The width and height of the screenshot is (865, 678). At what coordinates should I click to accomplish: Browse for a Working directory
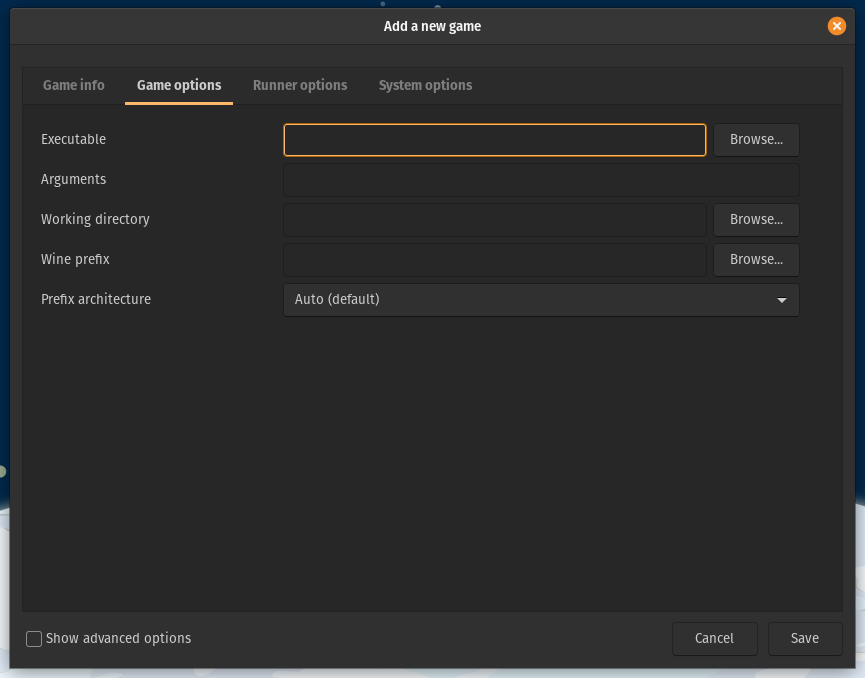pyautogui.click(x=755, y=219)
